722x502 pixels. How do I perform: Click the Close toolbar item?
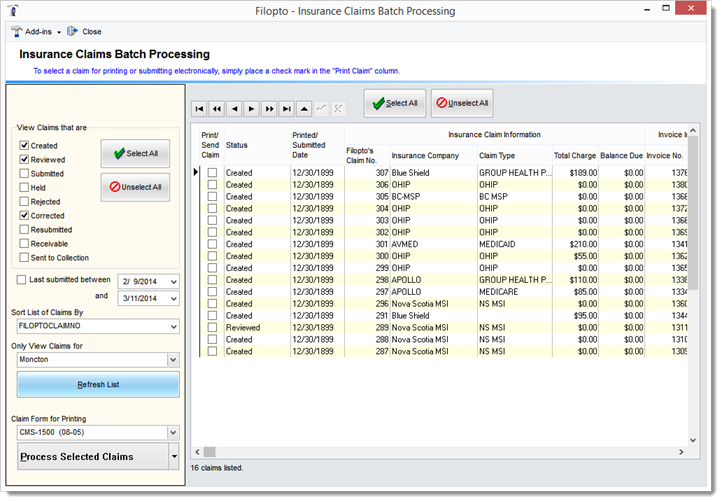click(84, 32)
